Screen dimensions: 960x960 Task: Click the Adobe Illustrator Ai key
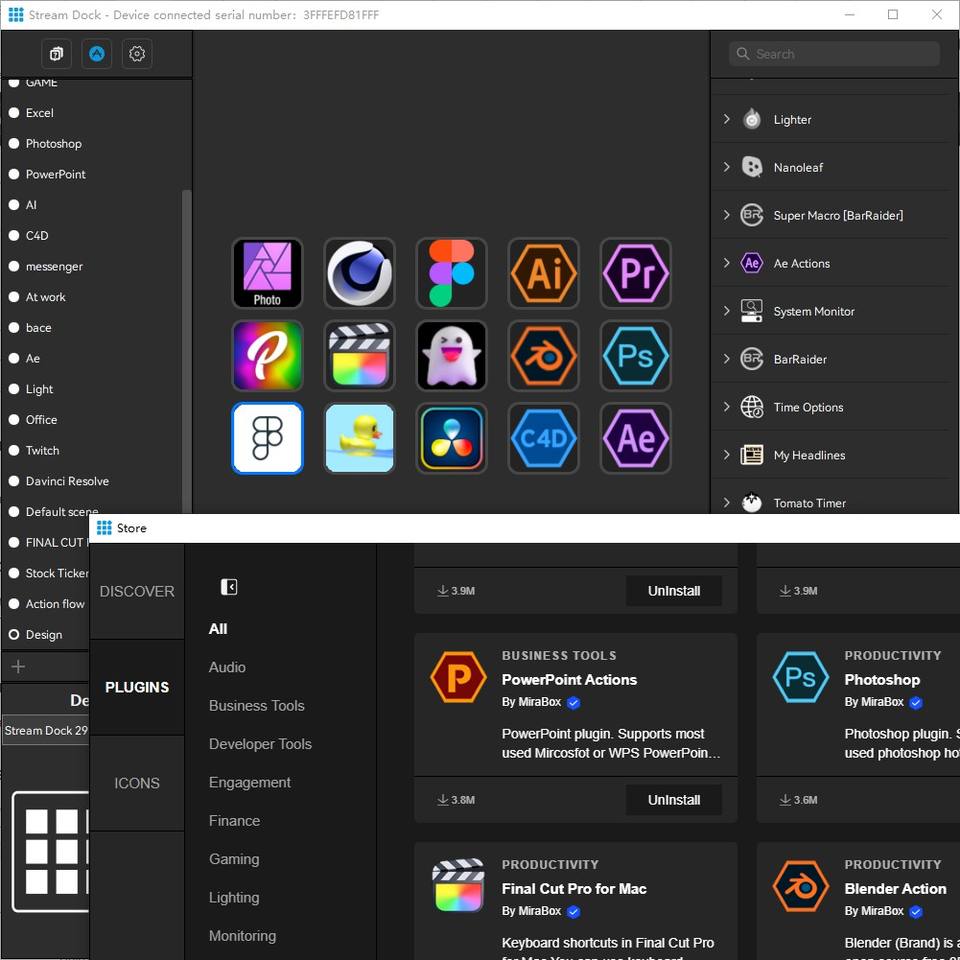click(543, 273)
